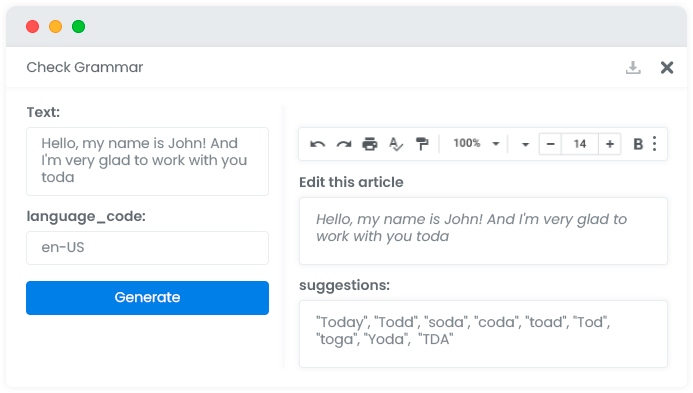Click the language_code field with en-US
This screenshot has width=693, height=393.
(147, 248)
